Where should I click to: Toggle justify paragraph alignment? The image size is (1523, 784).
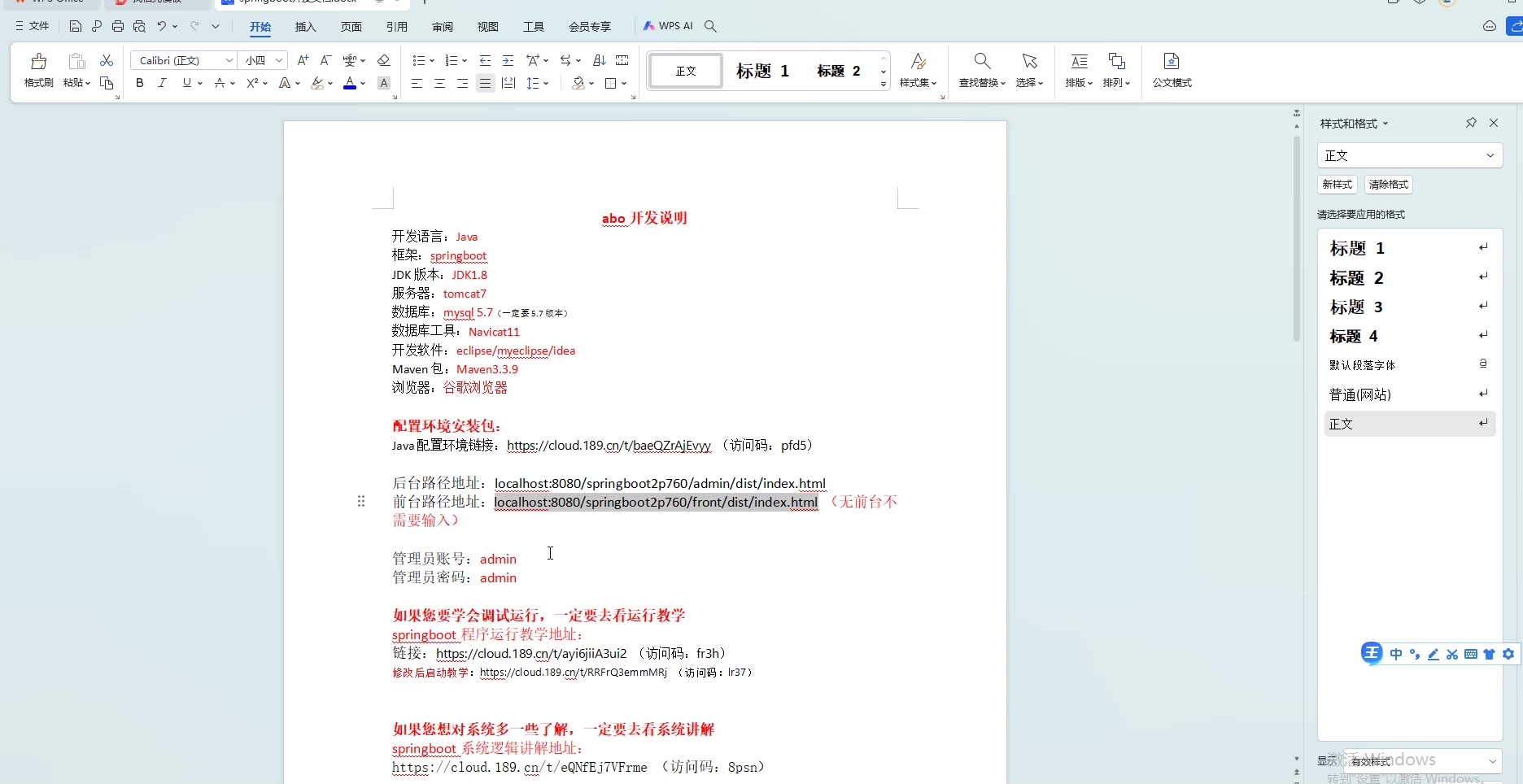(486, 83)
